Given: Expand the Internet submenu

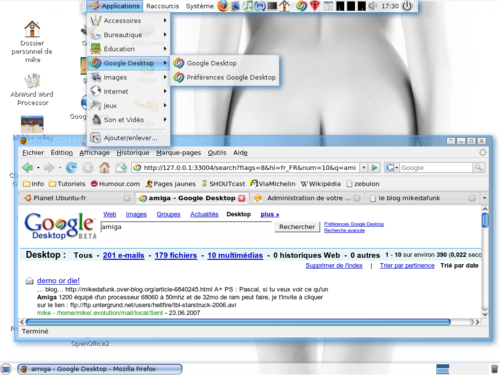Looking at the screenshot, I should [129, 91].
